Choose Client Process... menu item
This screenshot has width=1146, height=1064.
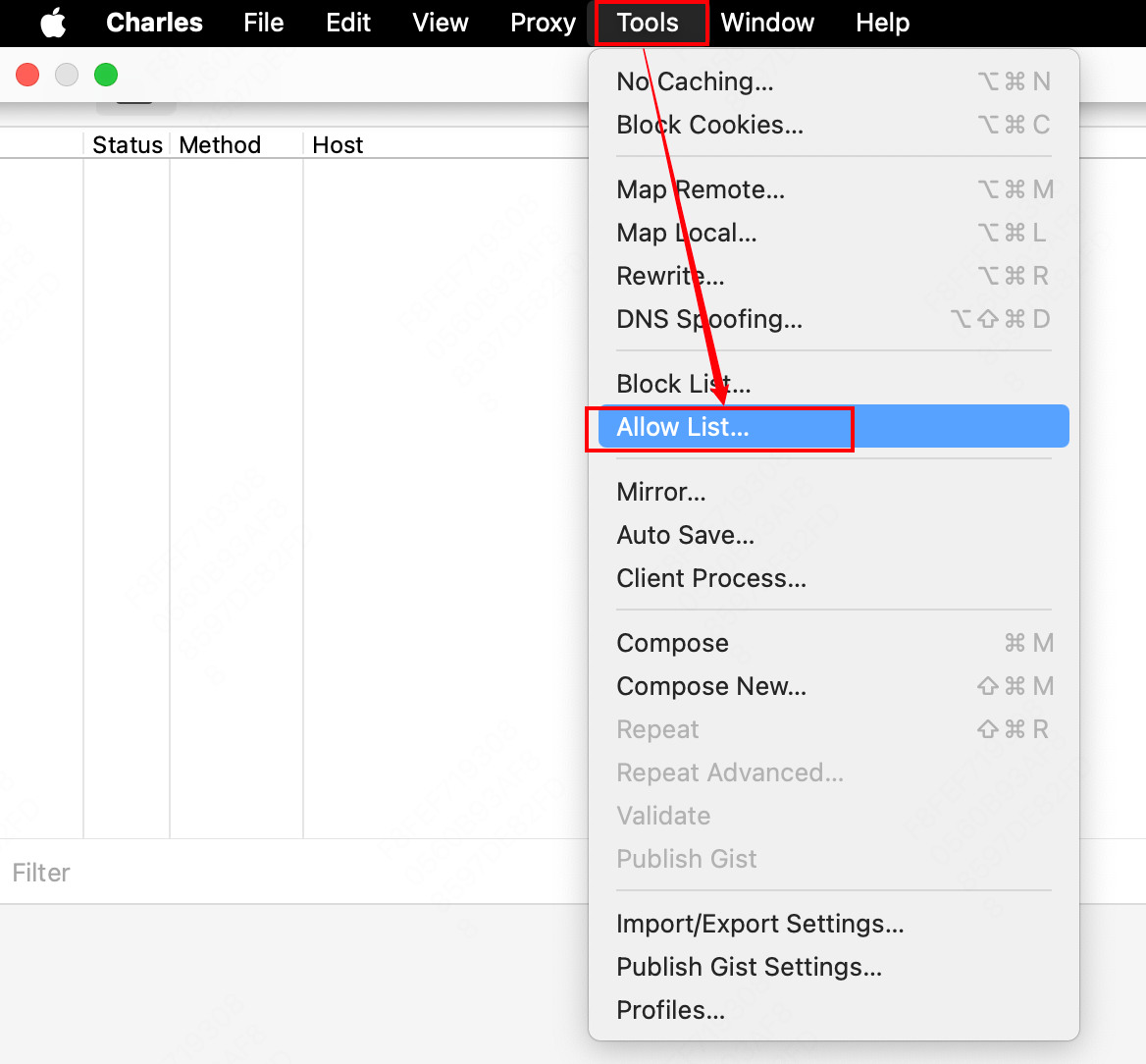(x=833, y=578)
